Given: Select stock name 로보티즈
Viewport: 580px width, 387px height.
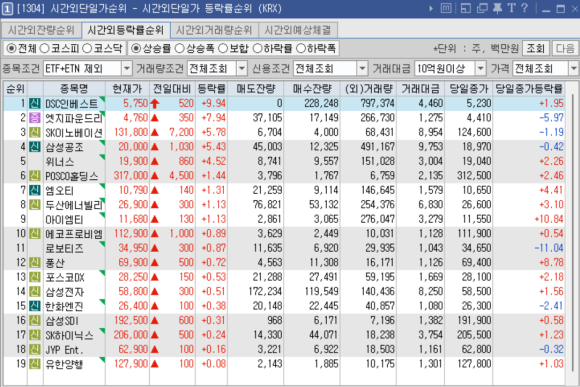Looking at the screenshot, I should tap(64, 248).
